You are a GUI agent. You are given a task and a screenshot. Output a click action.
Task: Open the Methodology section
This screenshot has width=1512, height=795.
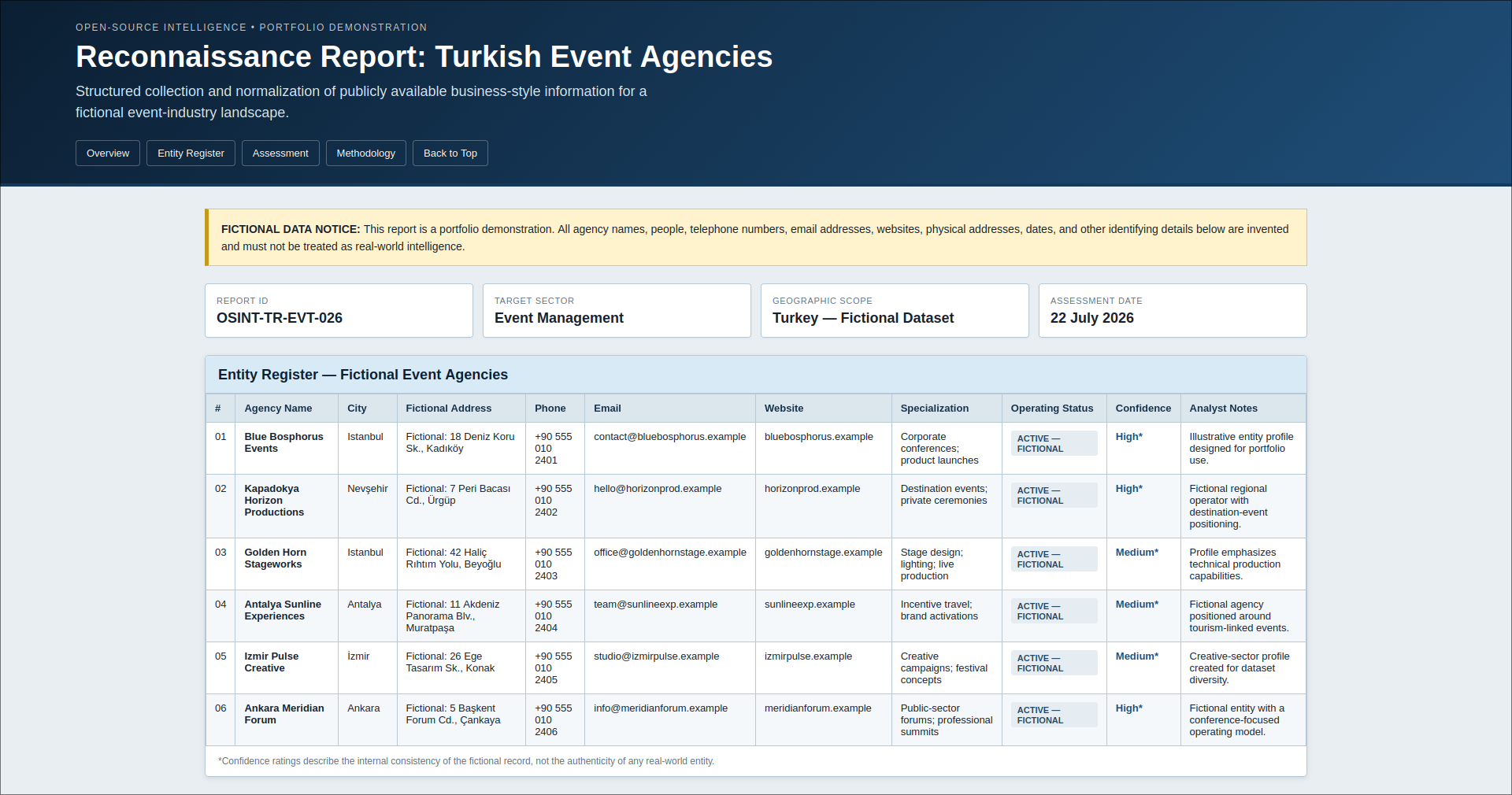pos(366,153)
